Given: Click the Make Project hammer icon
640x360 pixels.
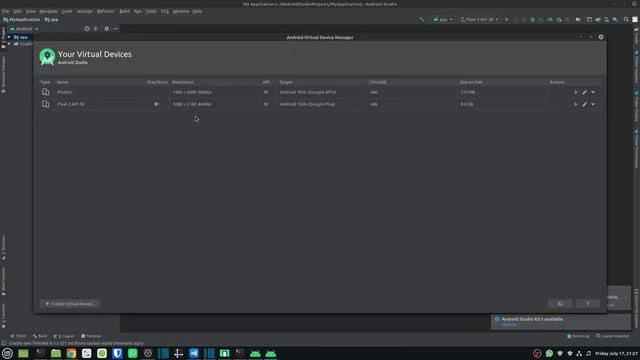Looking at the screenshot, I should pyautogui.click(x=422, y=20).
